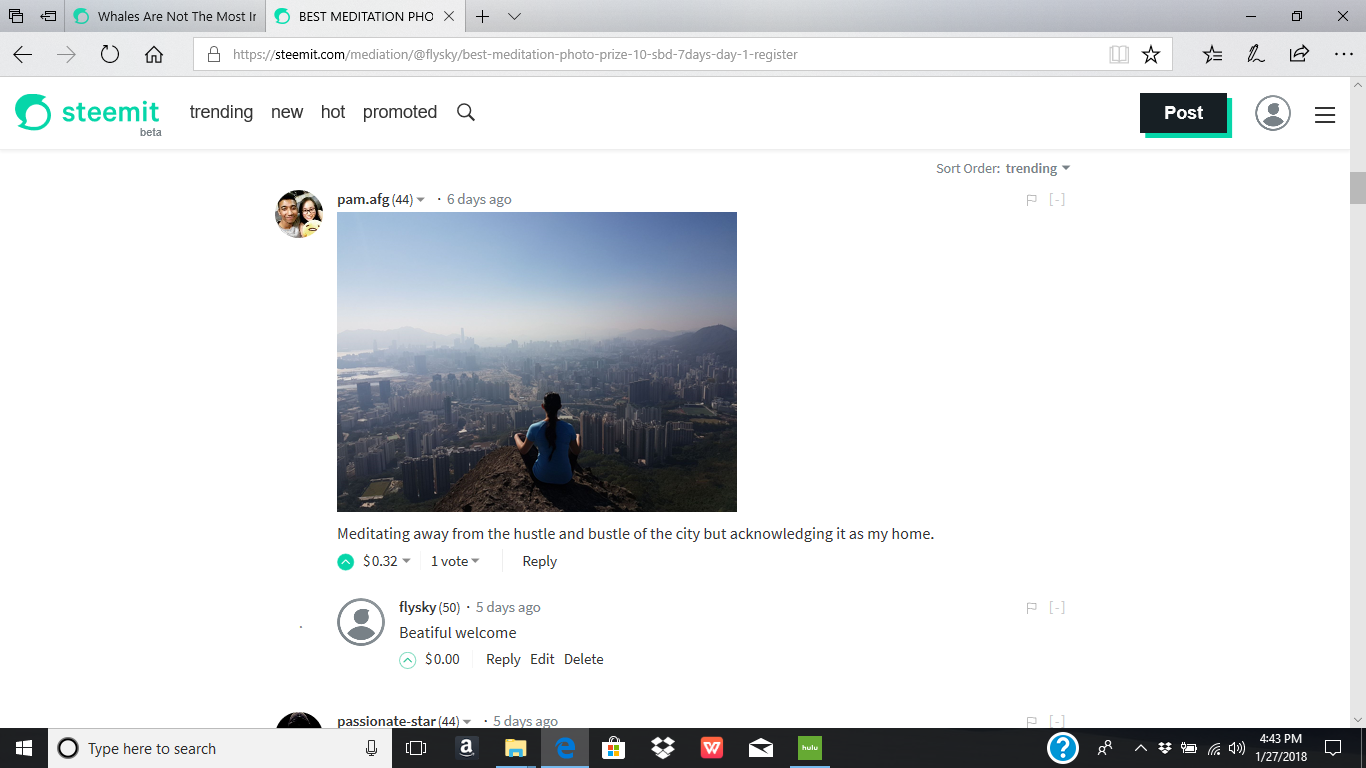Click the page vertical scrollbar thumb
Screen dimensions: 1366x768
pos(1357,187)
